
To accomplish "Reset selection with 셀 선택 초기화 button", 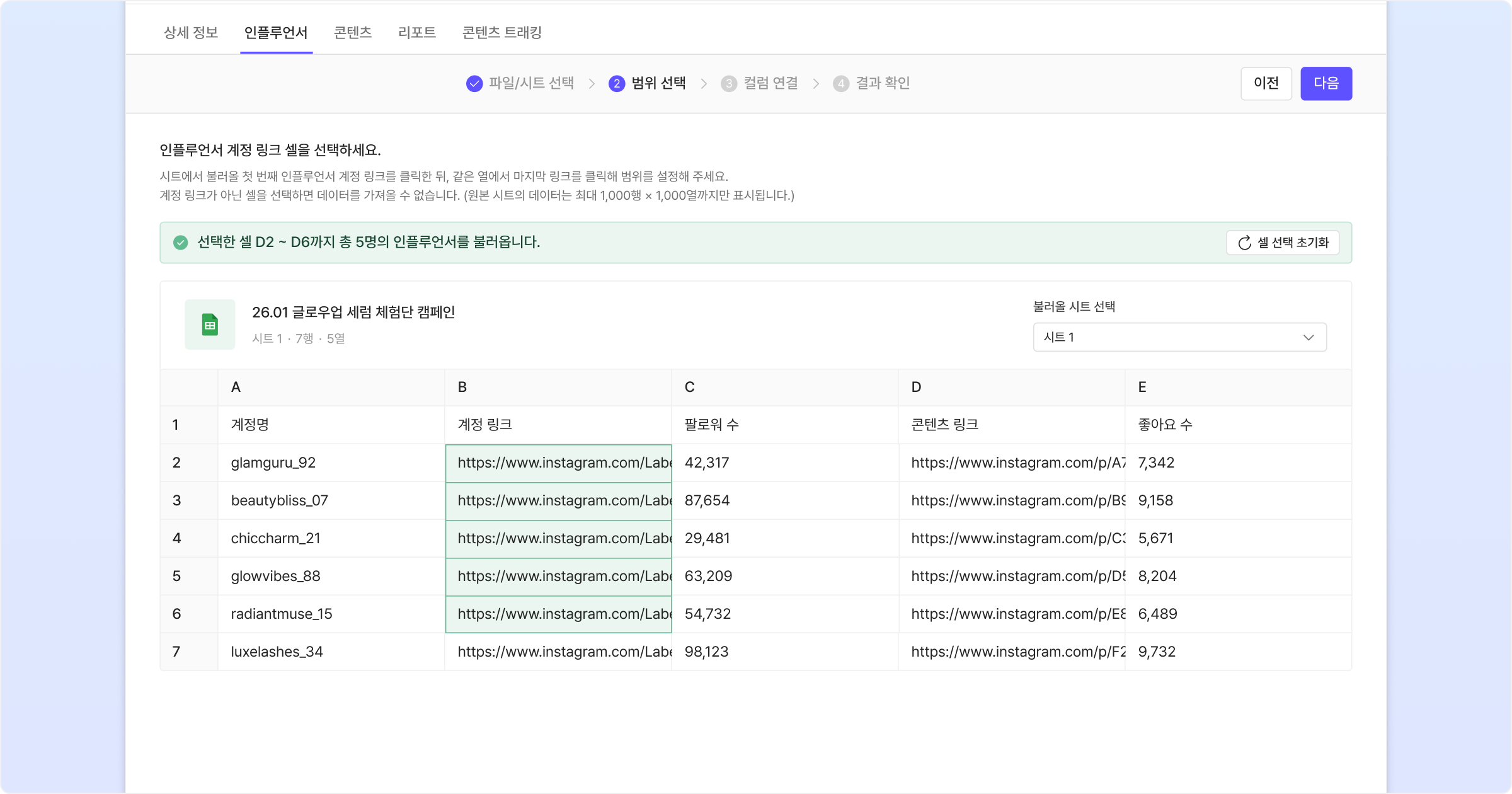I will click(1283, 243).
